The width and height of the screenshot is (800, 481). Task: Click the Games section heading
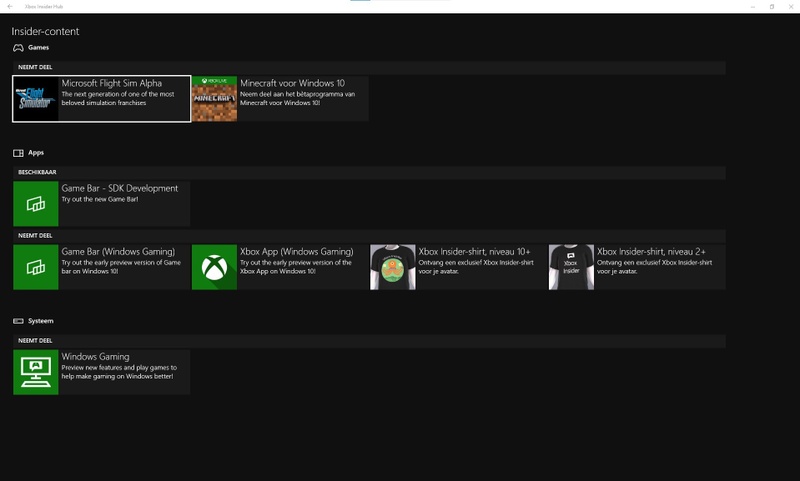pos(38,47)
